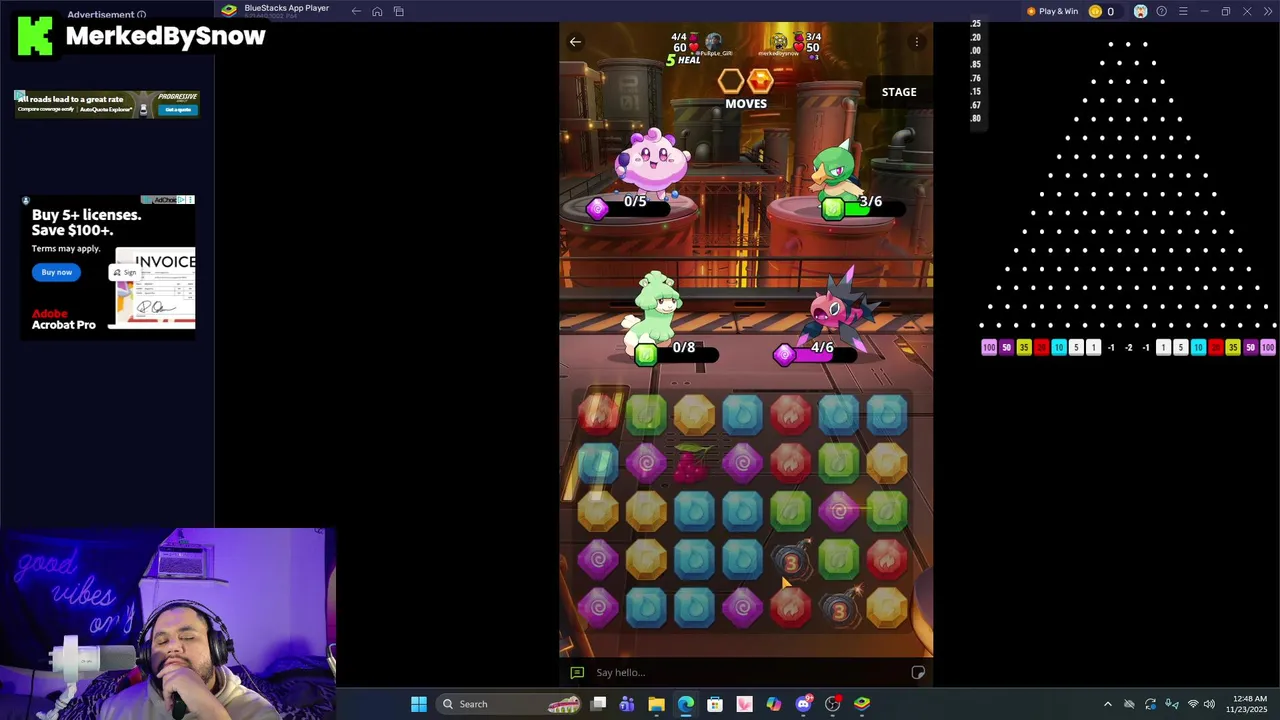Image resolution: width=1280 pixels, height=720 pixels.
Task: Open Task View on the taskbar
Action: [598, 704]
